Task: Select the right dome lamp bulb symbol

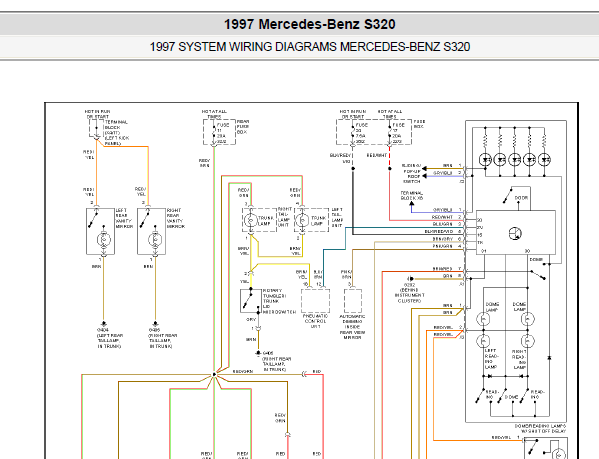Action: pyautogui.click(x=528, y=319)
